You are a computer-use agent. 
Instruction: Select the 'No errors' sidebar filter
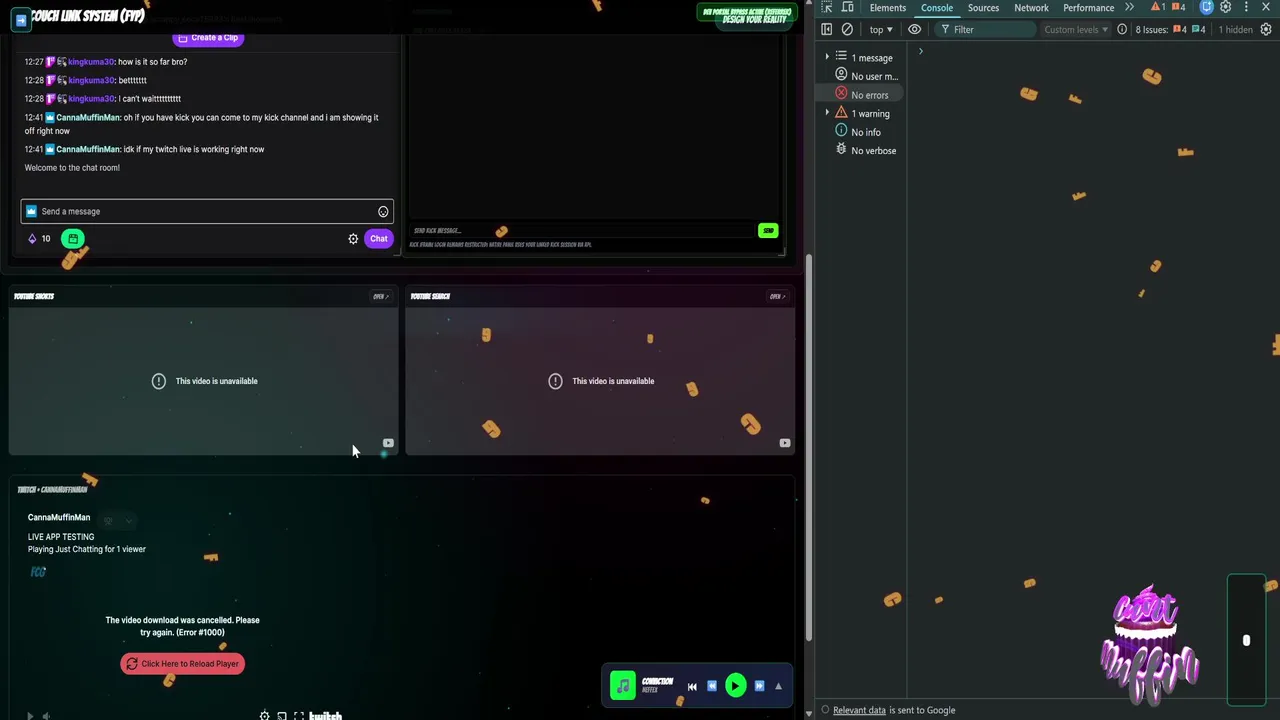[x=862, y=95]
